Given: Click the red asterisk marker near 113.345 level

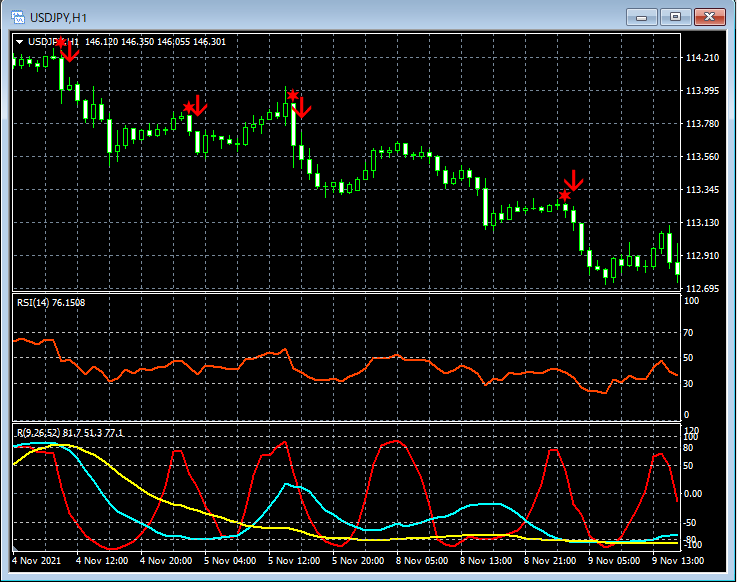Looking at the screenshot, I should [x=565, y=195].
